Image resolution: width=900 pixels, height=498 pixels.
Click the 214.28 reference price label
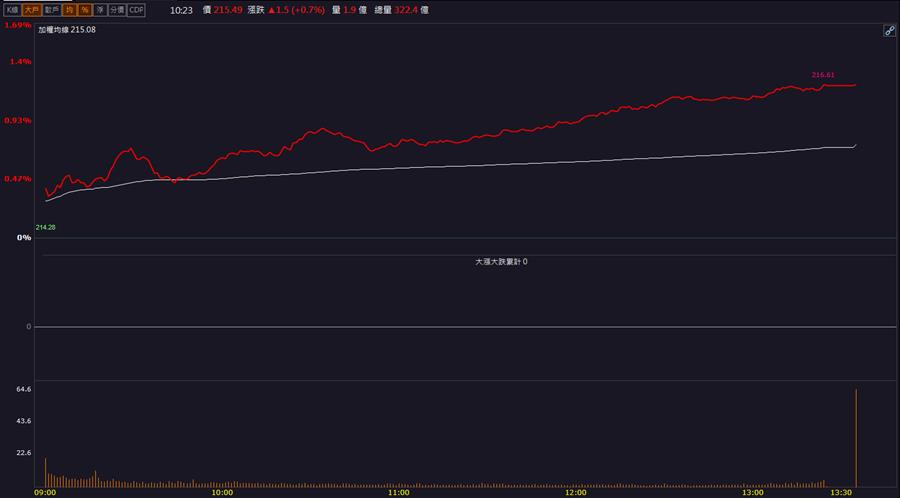pos(45,228)
